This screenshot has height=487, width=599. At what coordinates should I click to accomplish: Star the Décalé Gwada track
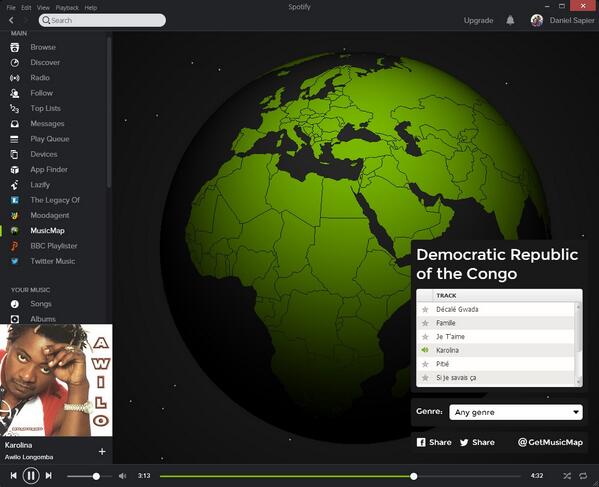[425, 309]
